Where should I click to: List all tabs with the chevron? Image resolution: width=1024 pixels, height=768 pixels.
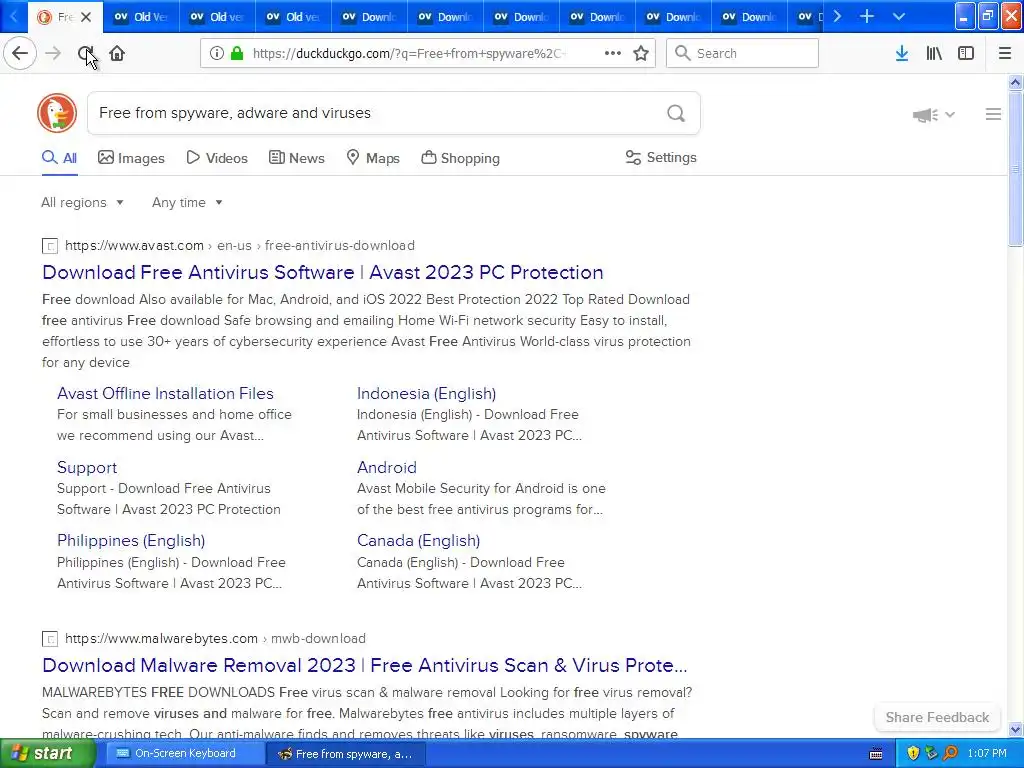pos(899,16)
